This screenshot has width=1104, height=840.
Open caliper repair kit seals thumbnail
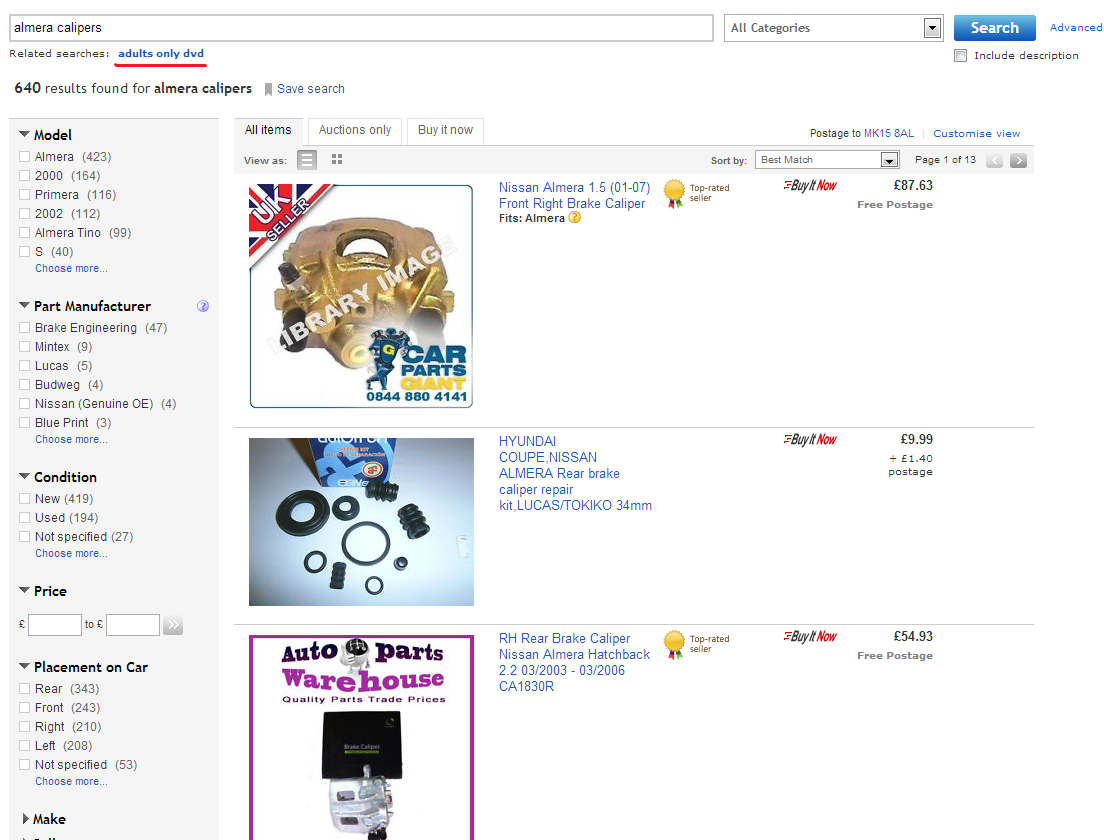coord(361,522)
